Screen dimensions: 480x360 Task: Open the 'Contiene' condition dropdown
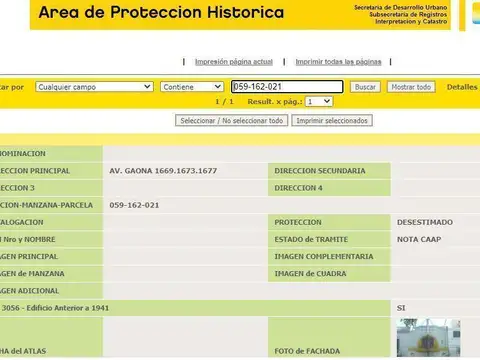[192, 87]
